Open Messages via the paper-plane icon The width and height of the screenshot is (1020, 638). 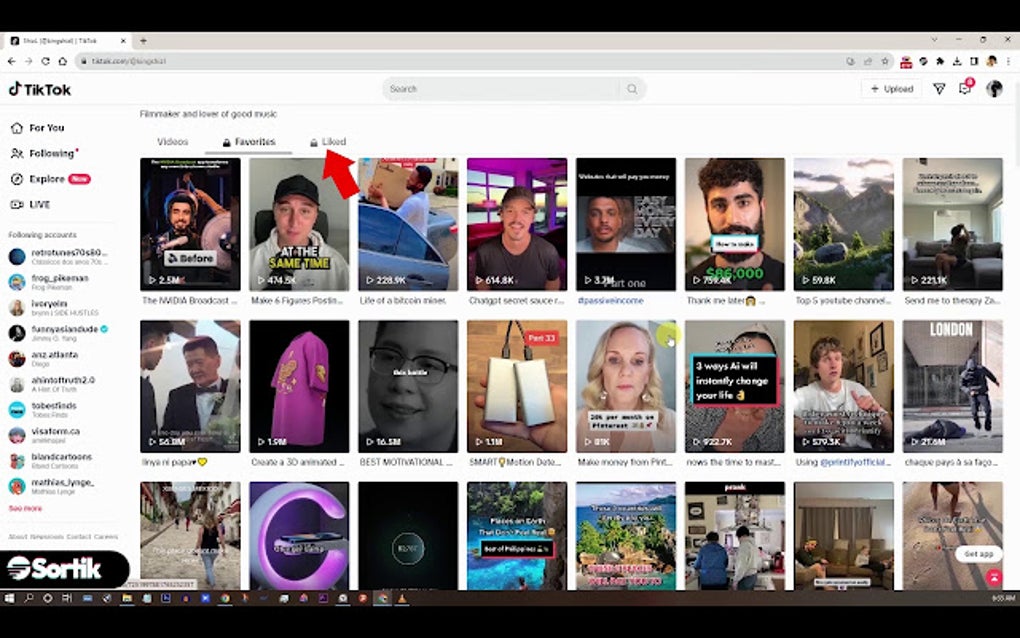[x=939, y=89]
